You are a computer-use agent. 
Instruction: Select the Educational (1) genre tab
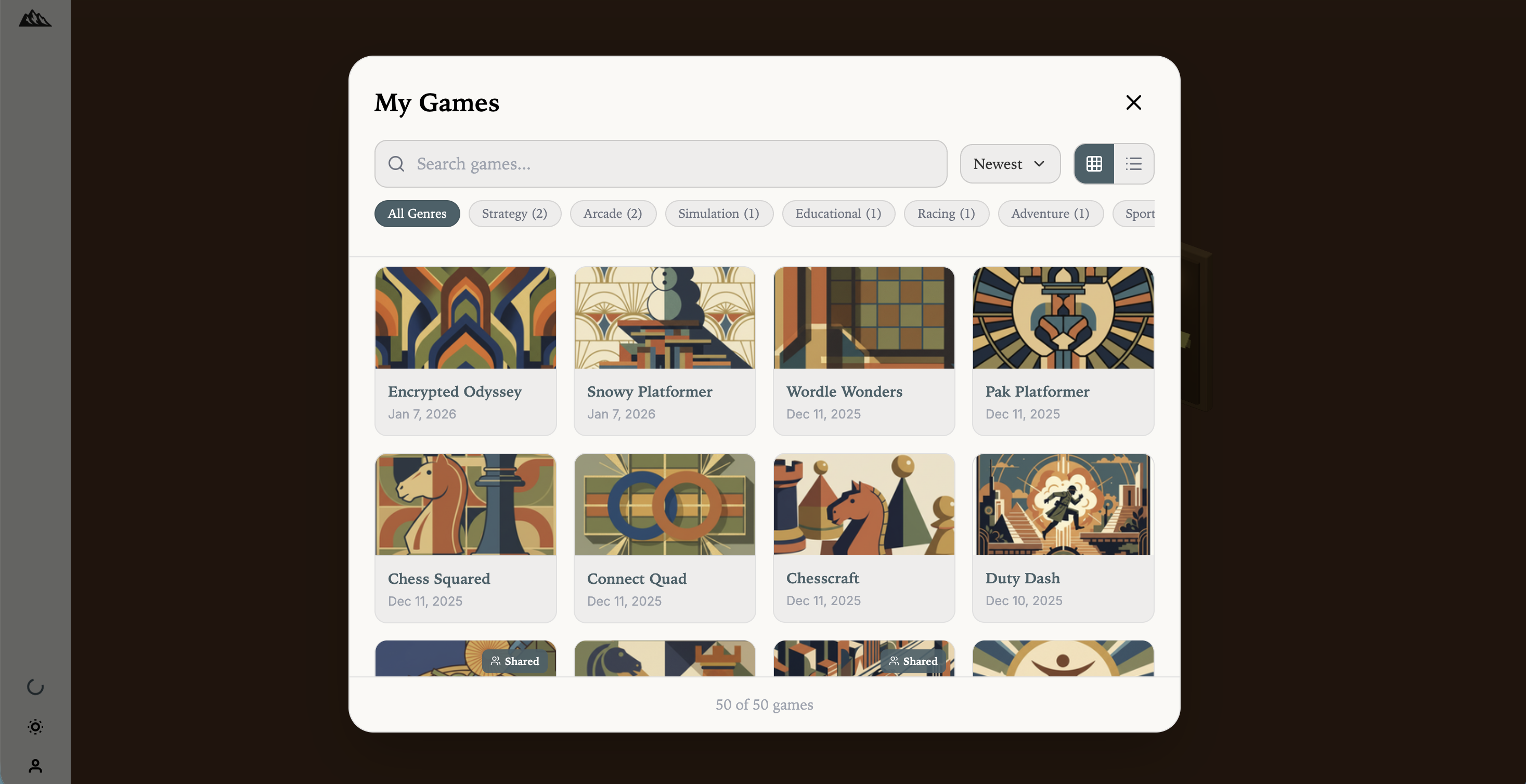pos(838,213)
